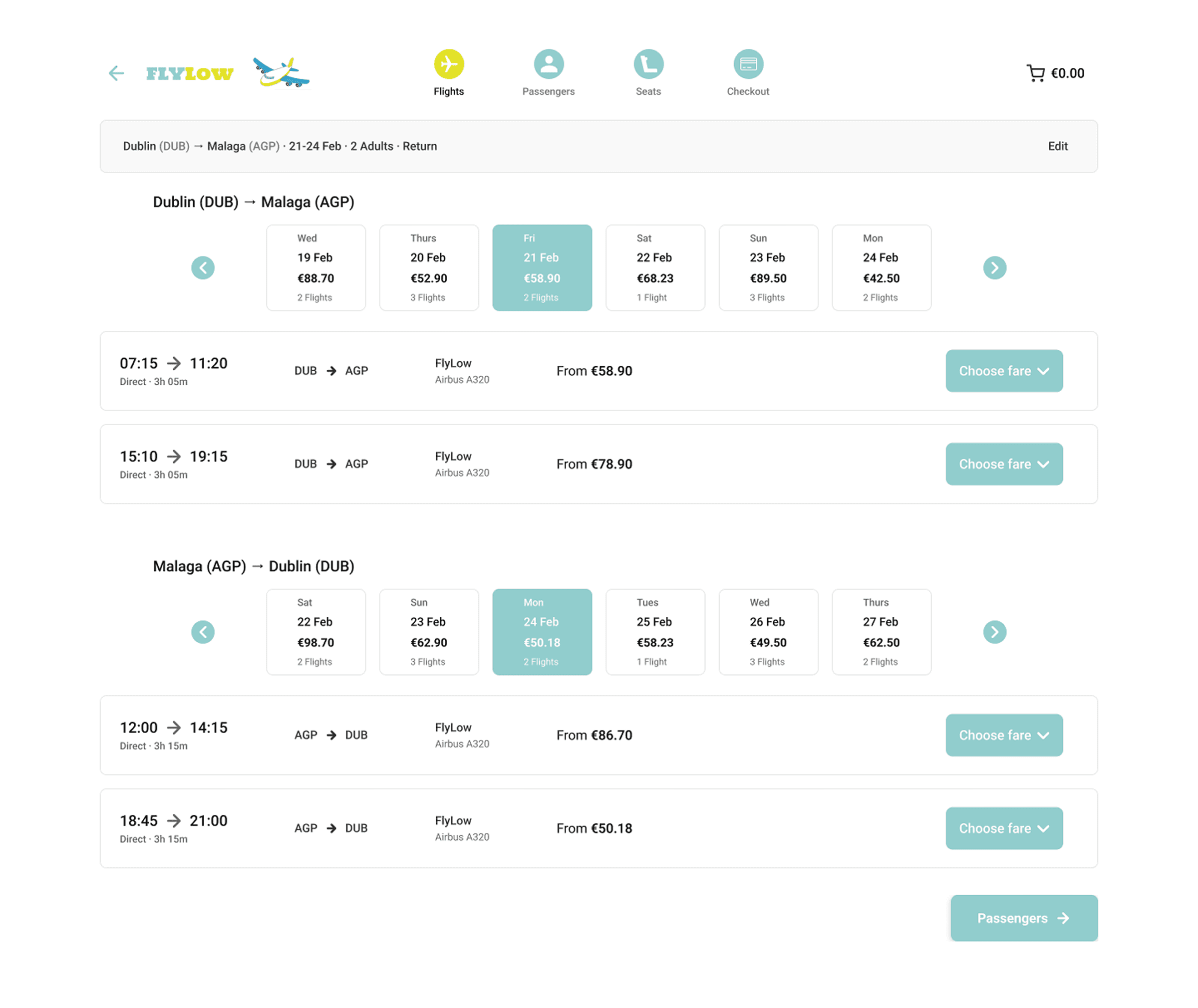Image resolution: width=1198 pixels, height=1008 pixels.
Task: Expand Choose fare for 18:45 return flight
Action: (x=1004, y=828)
